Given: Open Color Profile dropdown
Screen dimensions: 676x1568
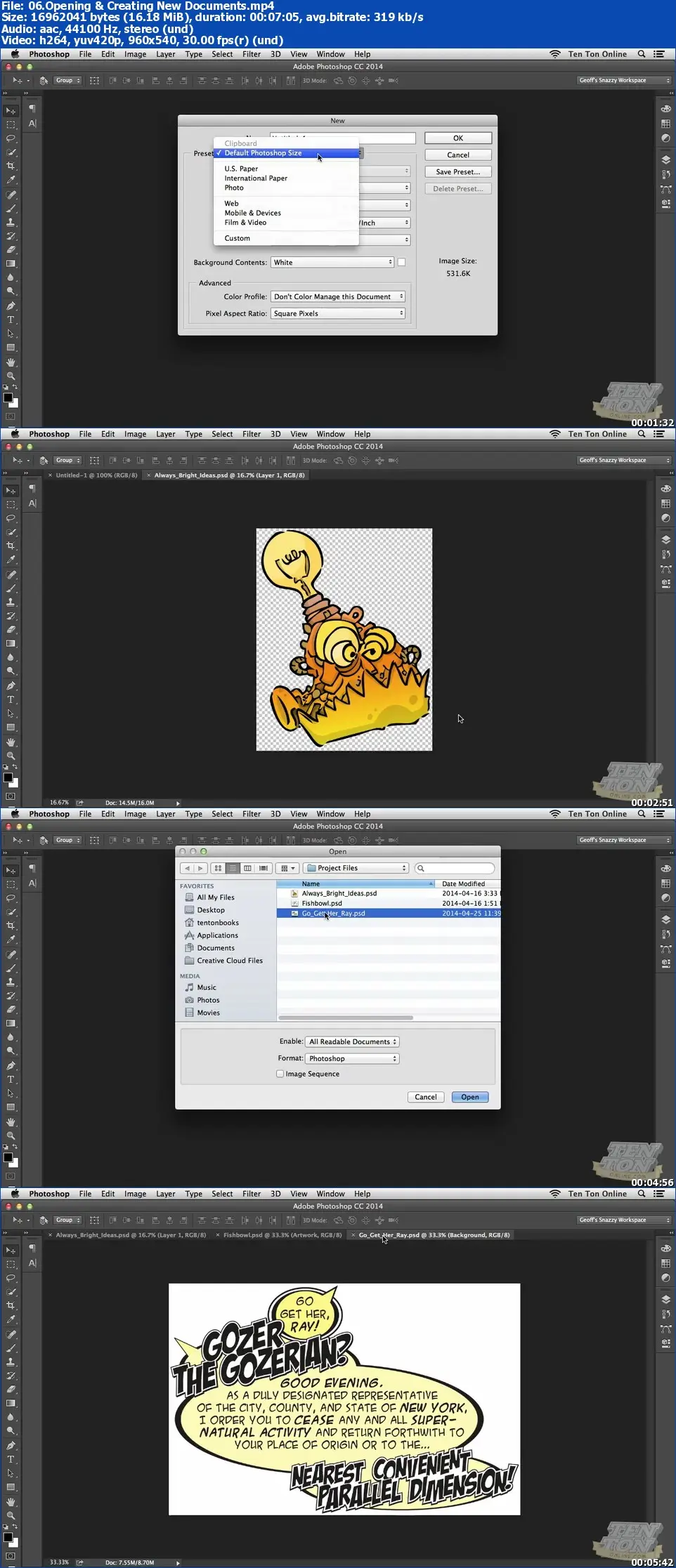Looking at the screenshot, I should coord(338,296).
